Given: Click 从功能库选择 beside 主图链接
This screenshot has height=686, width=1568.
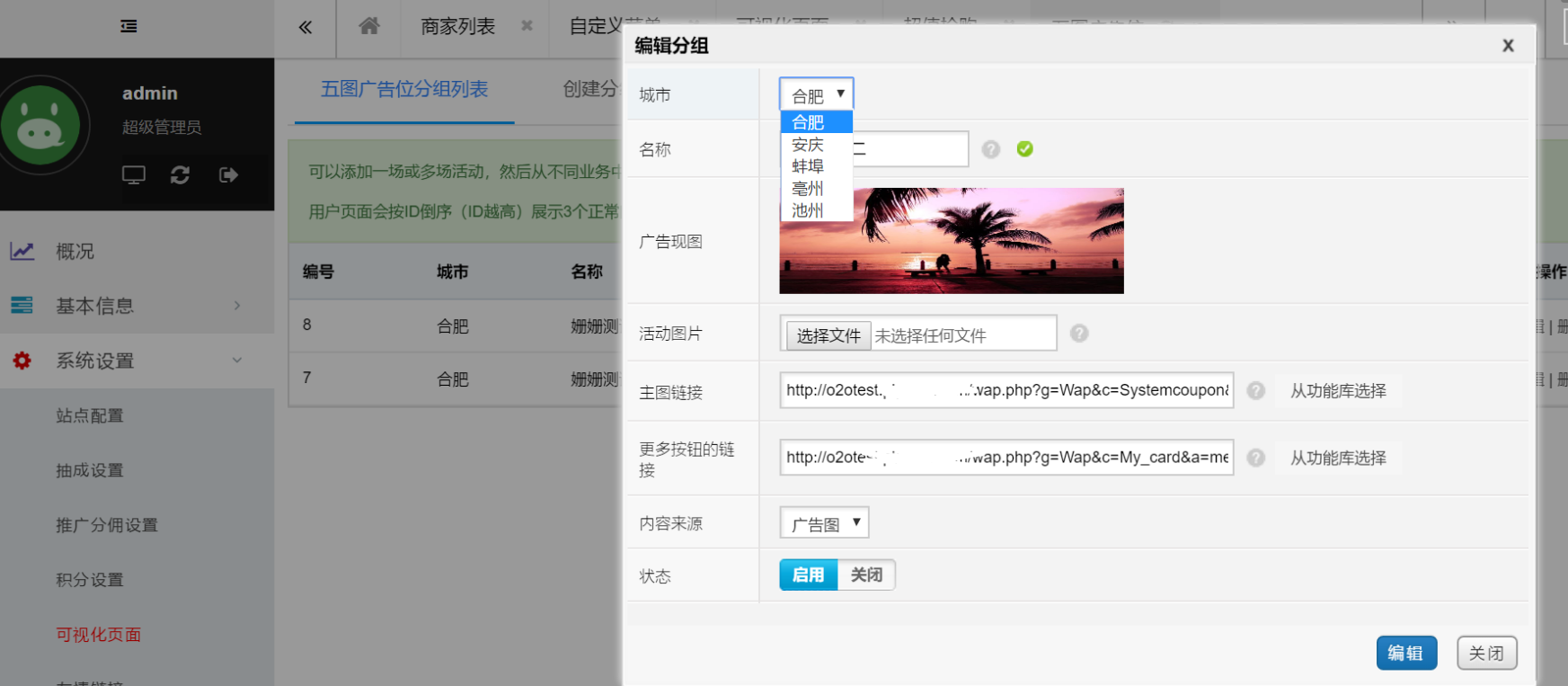Looking at the screenshot, I should [1338, 390].
